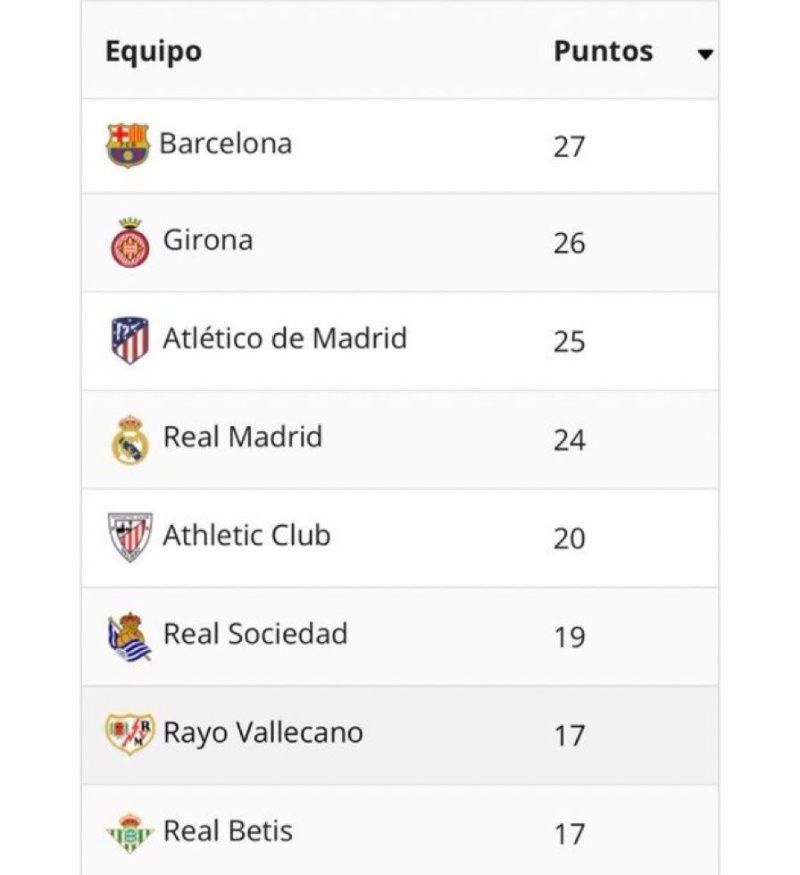
Task: Open the Barcelona team name link
Action: (x=226, y=143)
